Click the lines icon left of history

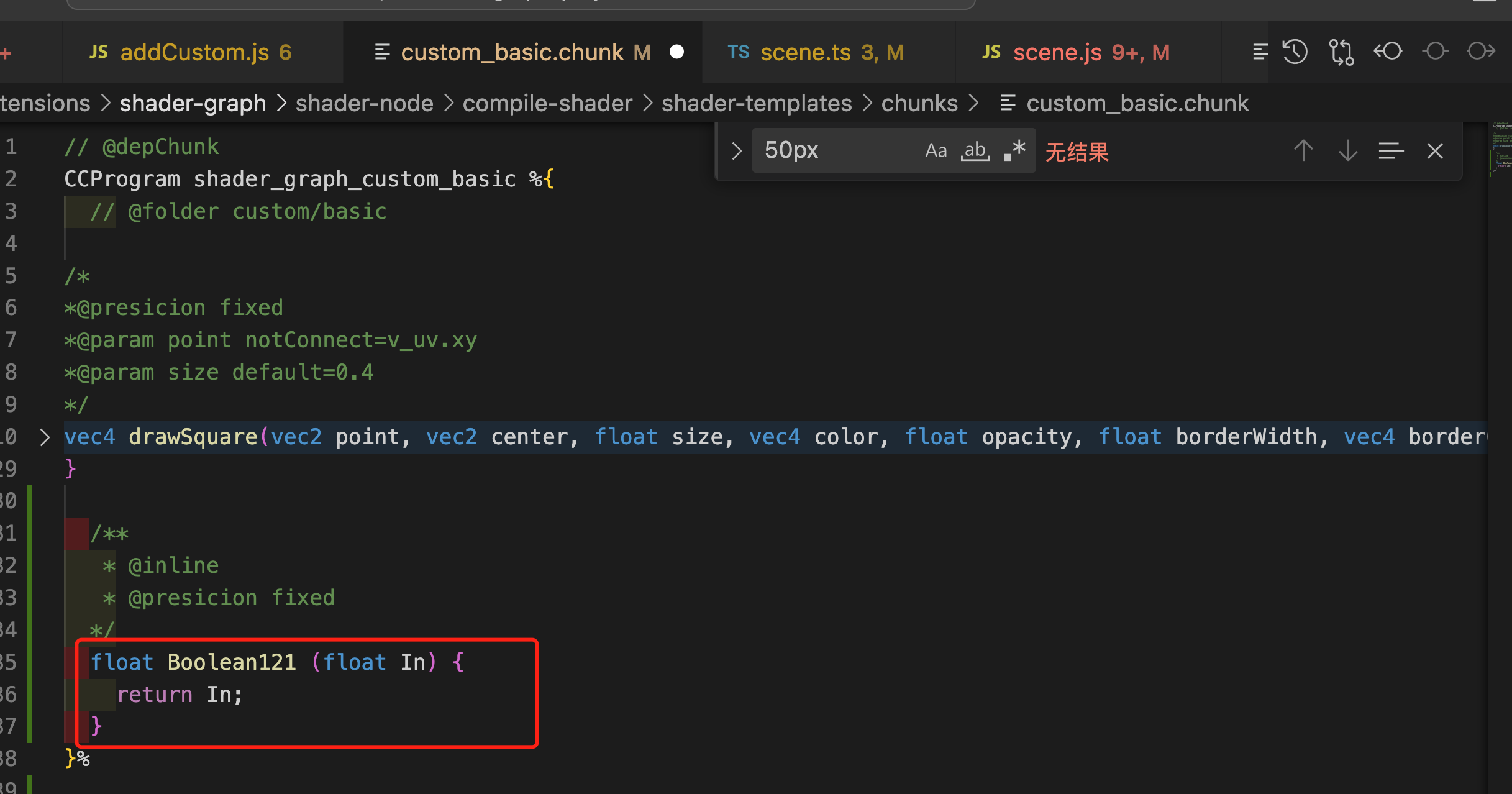[x=1260, y=52]
